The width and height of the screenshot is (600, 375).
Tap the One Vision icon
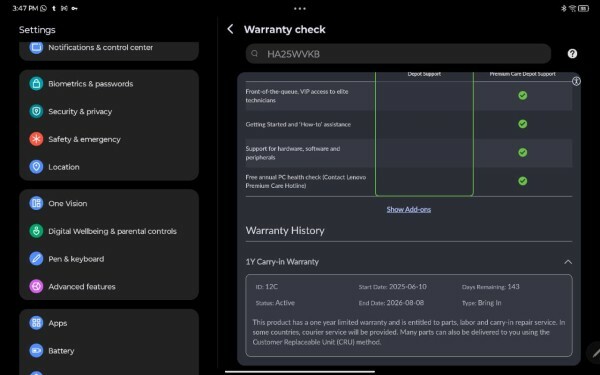[x=36, y=203]
